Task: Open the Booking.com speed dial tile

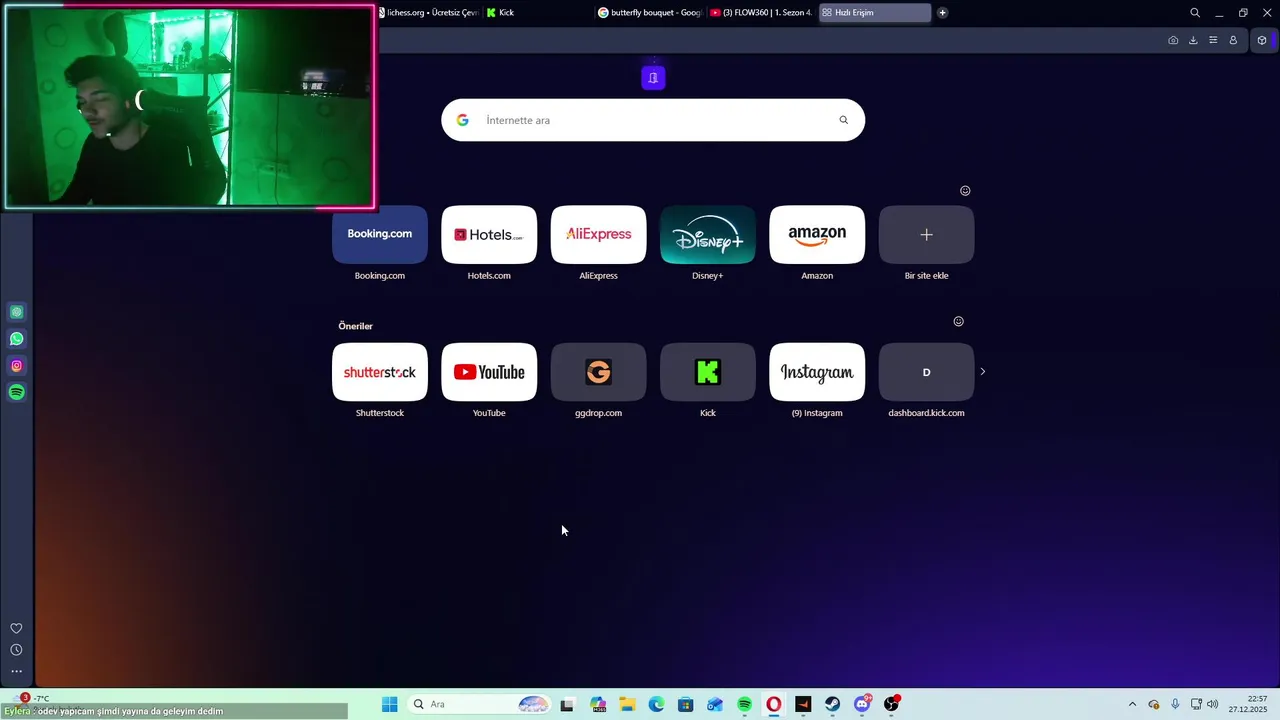Action: point(380,235)
